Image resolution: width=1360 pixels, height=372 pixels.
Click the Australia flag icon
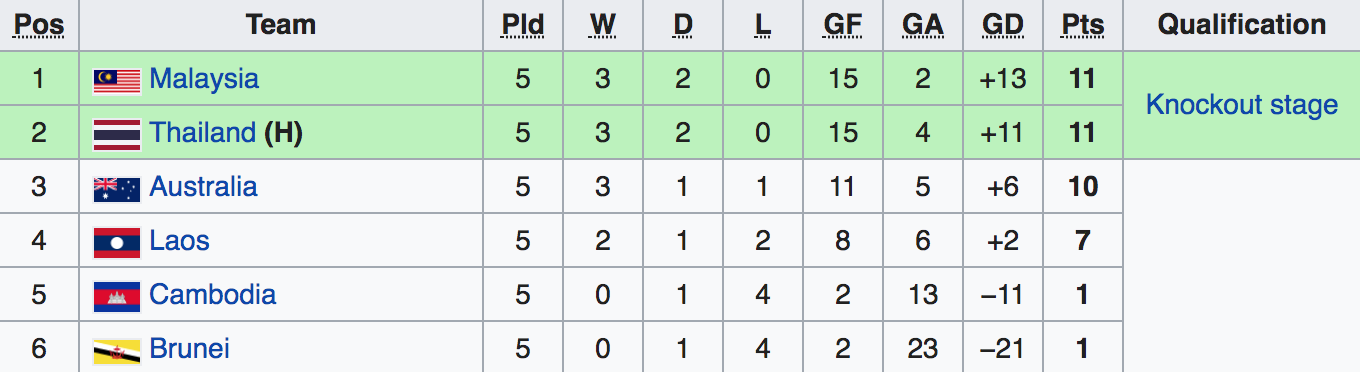[x=116, y=189]
